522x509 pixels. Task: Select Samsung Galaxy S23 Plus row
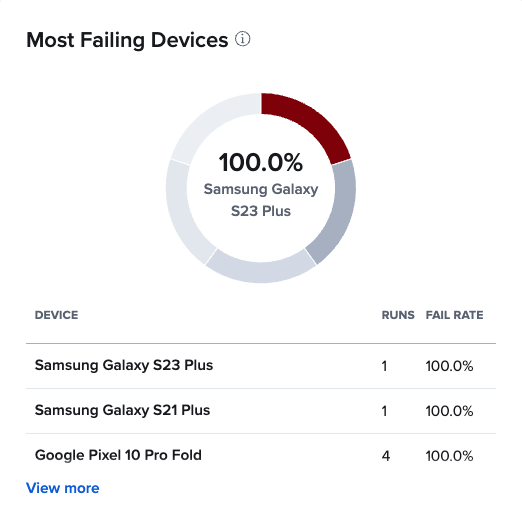(x=261, y=366)
